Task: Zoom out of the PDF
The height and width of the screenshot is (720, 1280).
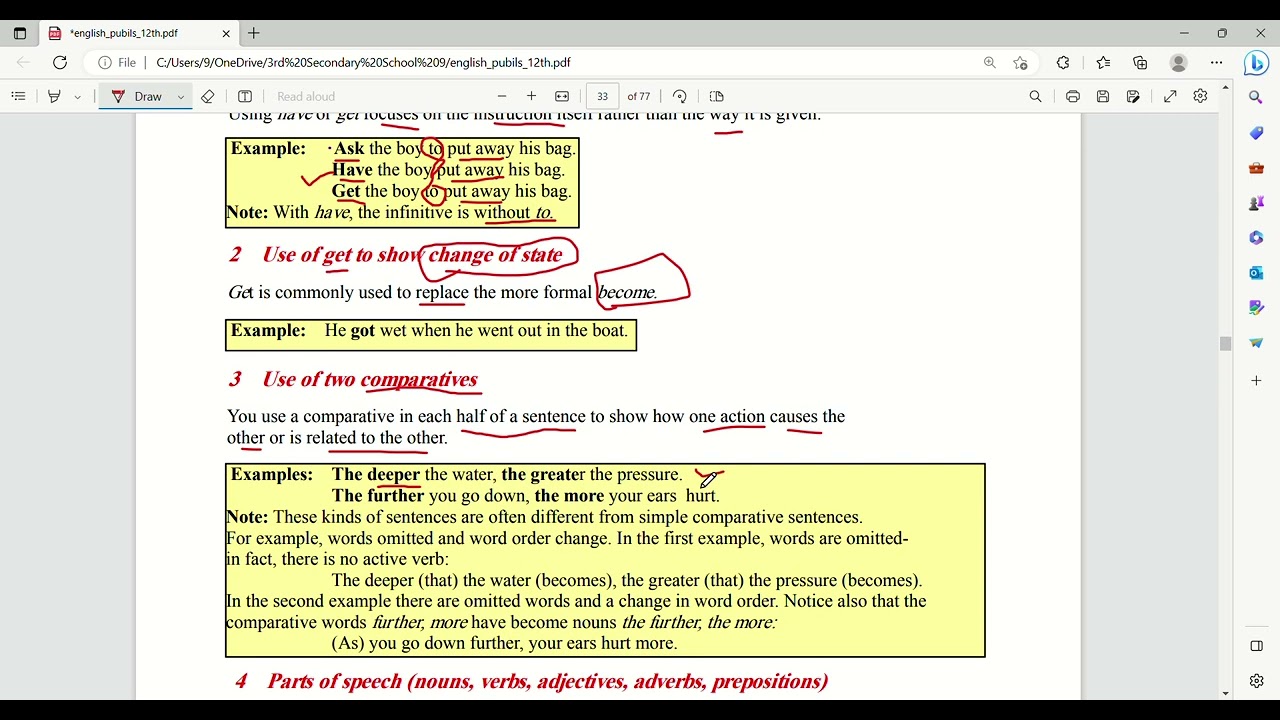Action: click(x=502, y=96)
